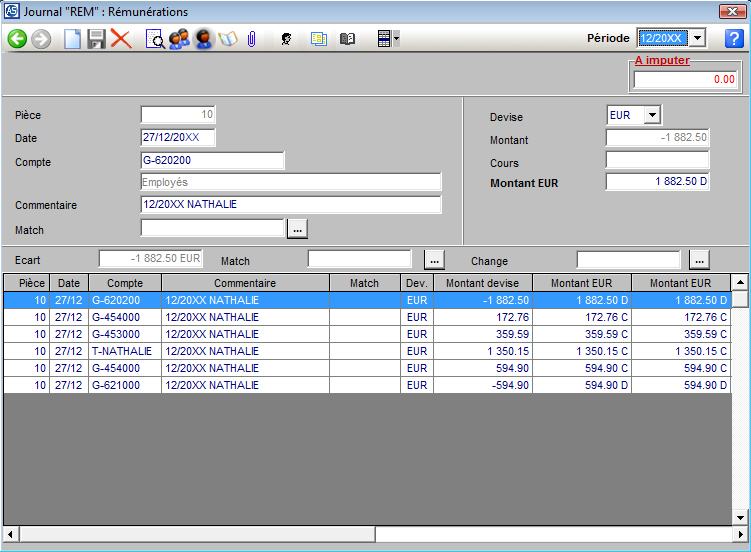Image resolution: width=751 pixels, height=552 pixels.
Task: Click the Commentaire input field
Action: tap(291, 205)
